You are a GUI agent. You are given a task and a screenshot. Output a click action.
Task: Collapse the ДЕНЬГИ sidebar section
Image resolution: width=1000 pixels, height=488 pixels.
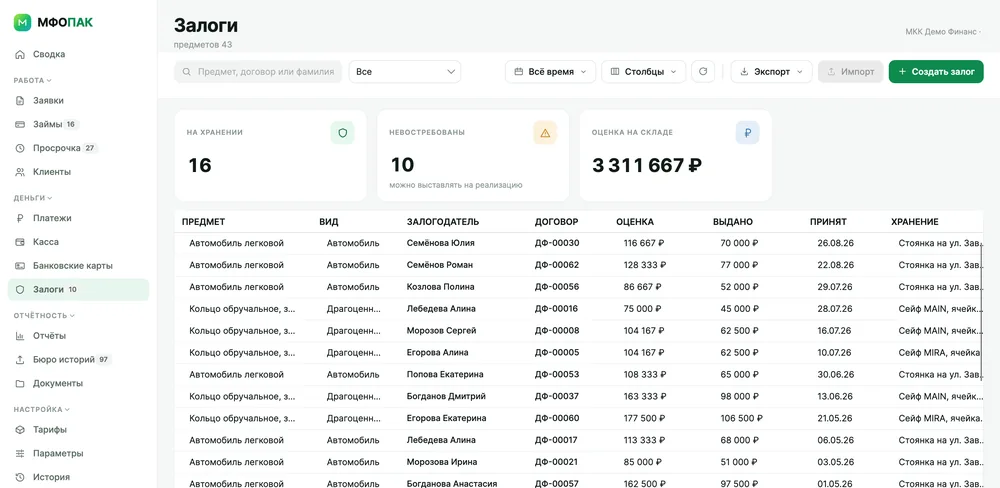click(x=33, y=198)
